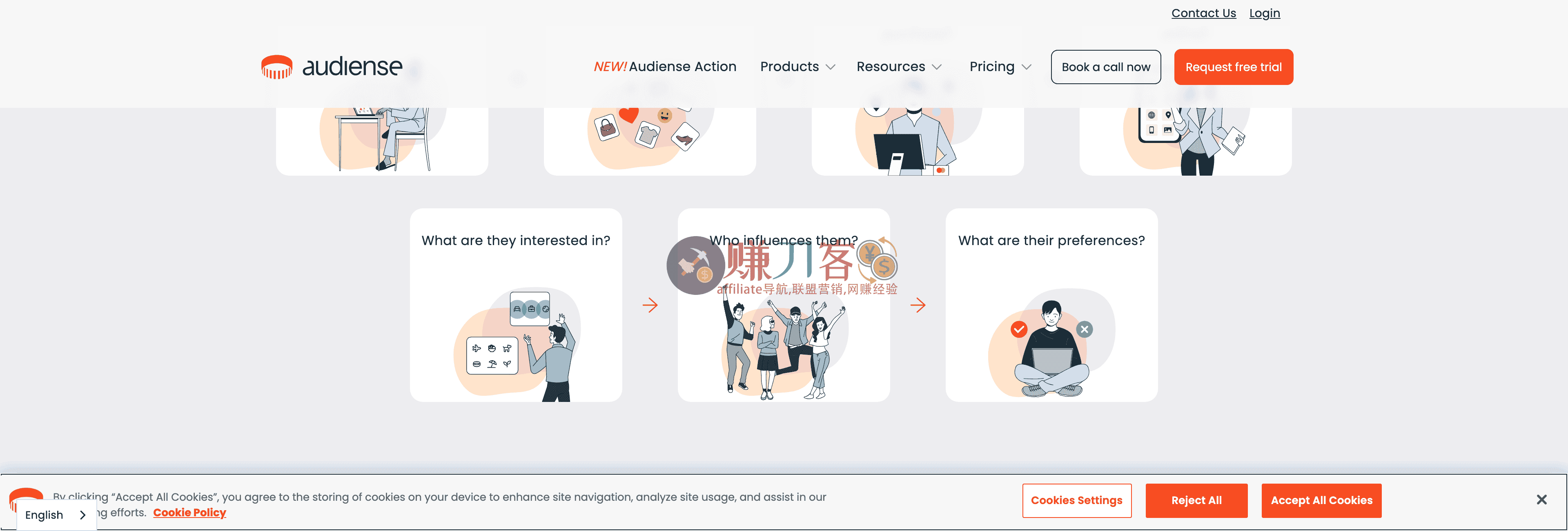1568x531 pixels.
Task: Click the gray X badge in preferences illustration
Action: click(x=1084, y=330)
